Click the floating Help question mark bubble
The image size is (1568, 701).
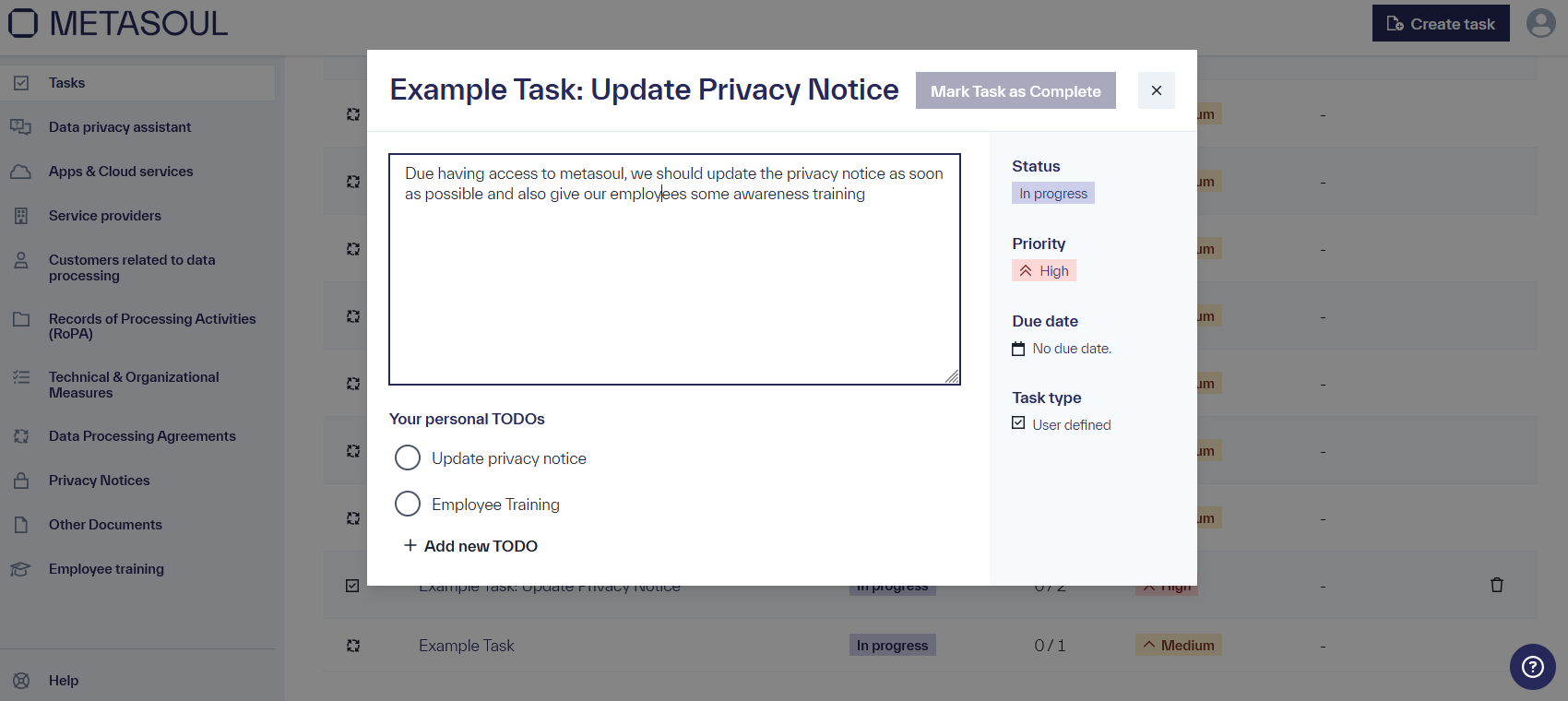coord(1532,667)
